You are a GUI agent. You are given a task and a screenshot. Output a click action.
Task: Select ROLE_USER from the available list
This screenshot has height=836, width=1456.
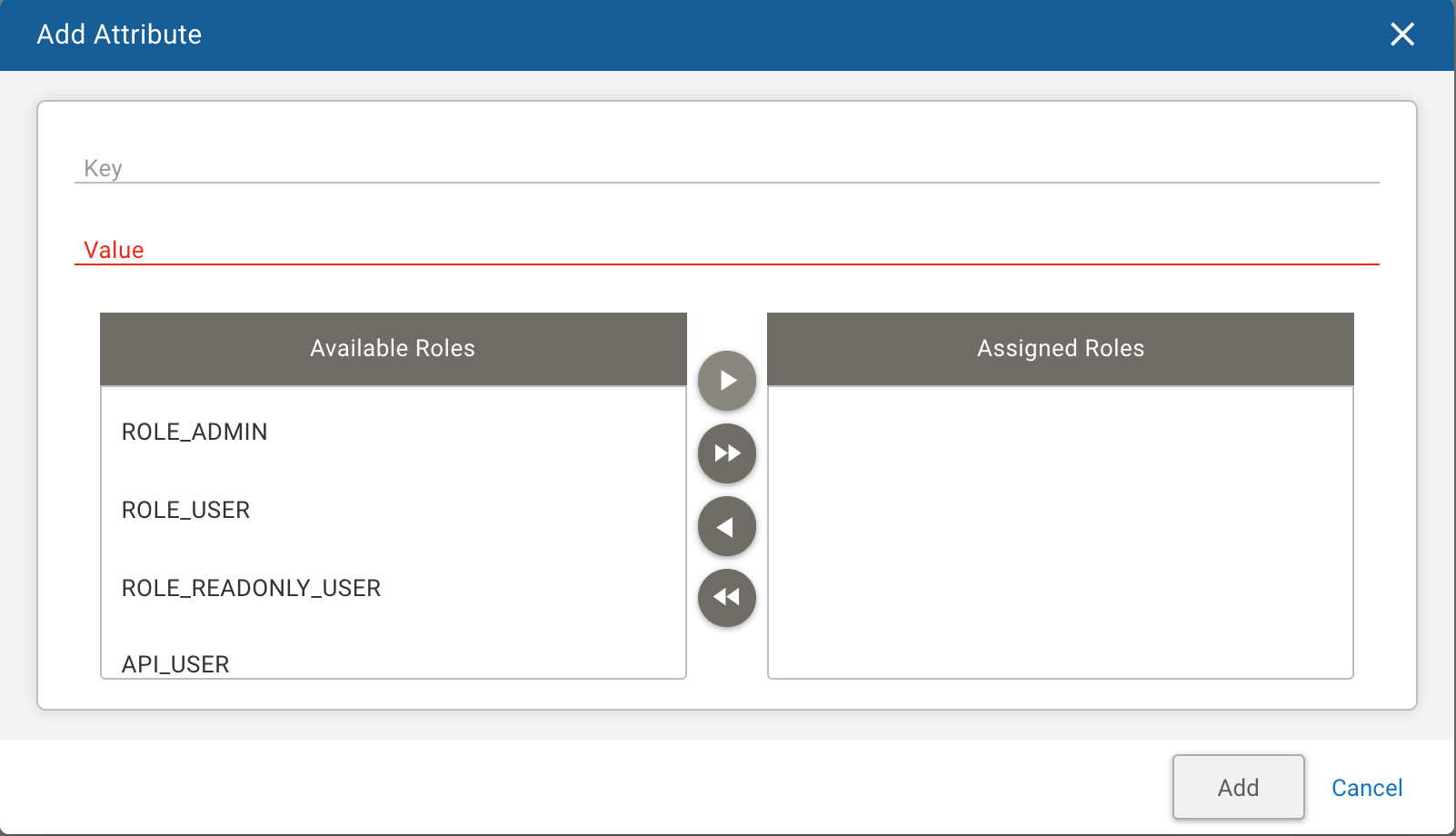click(186, 510)
